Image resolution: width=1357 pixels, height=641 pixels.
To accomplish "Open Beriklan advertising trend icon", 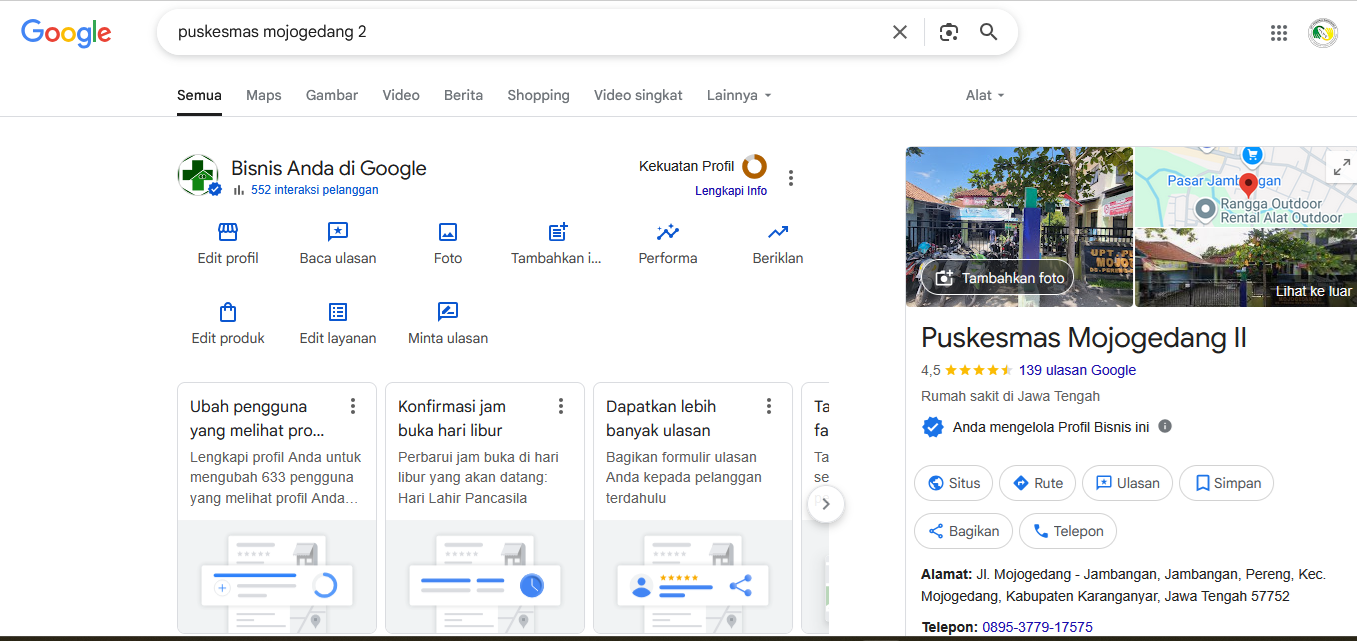I will tap(778, 233).
